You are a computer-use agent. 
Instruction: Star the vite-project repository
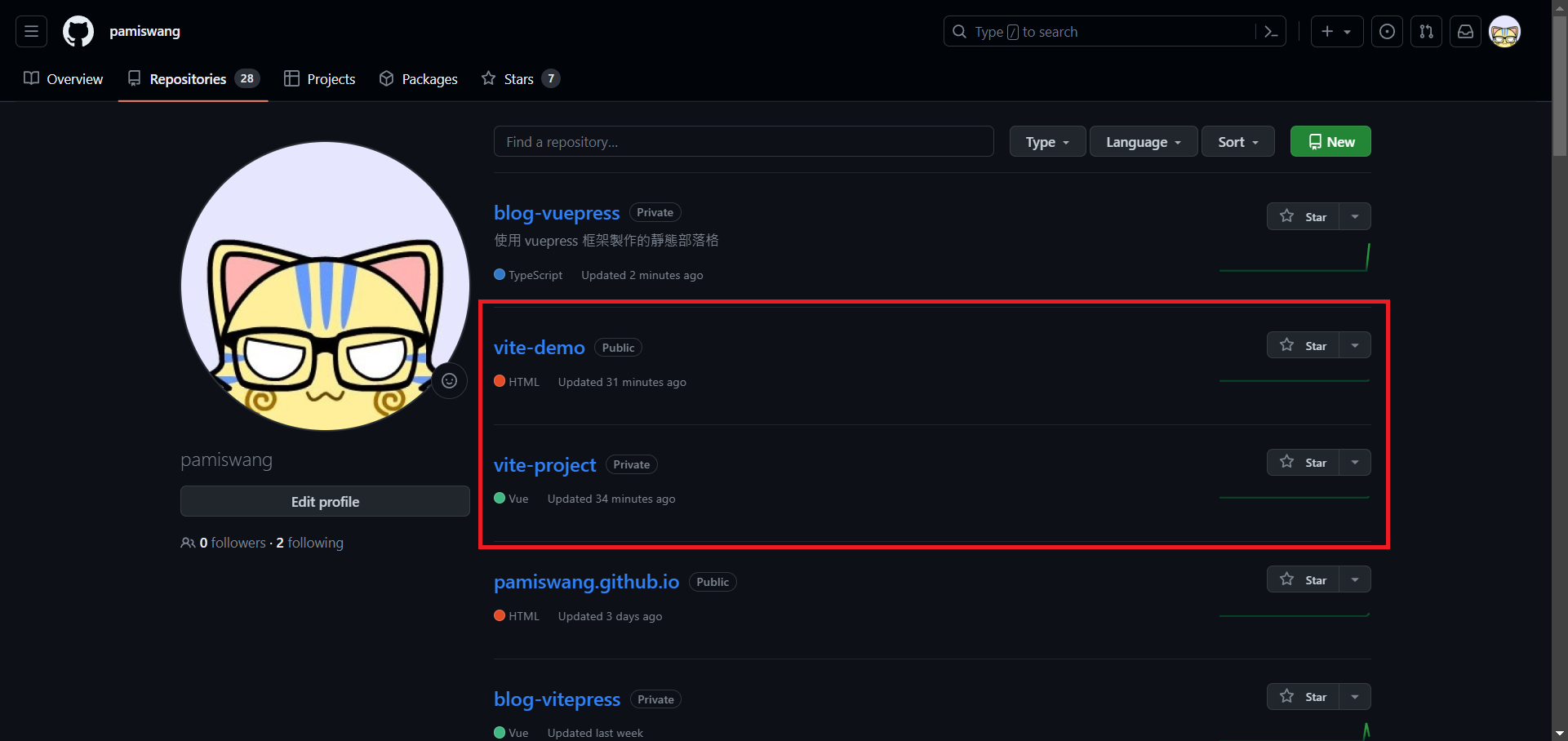pos(1304,462)
